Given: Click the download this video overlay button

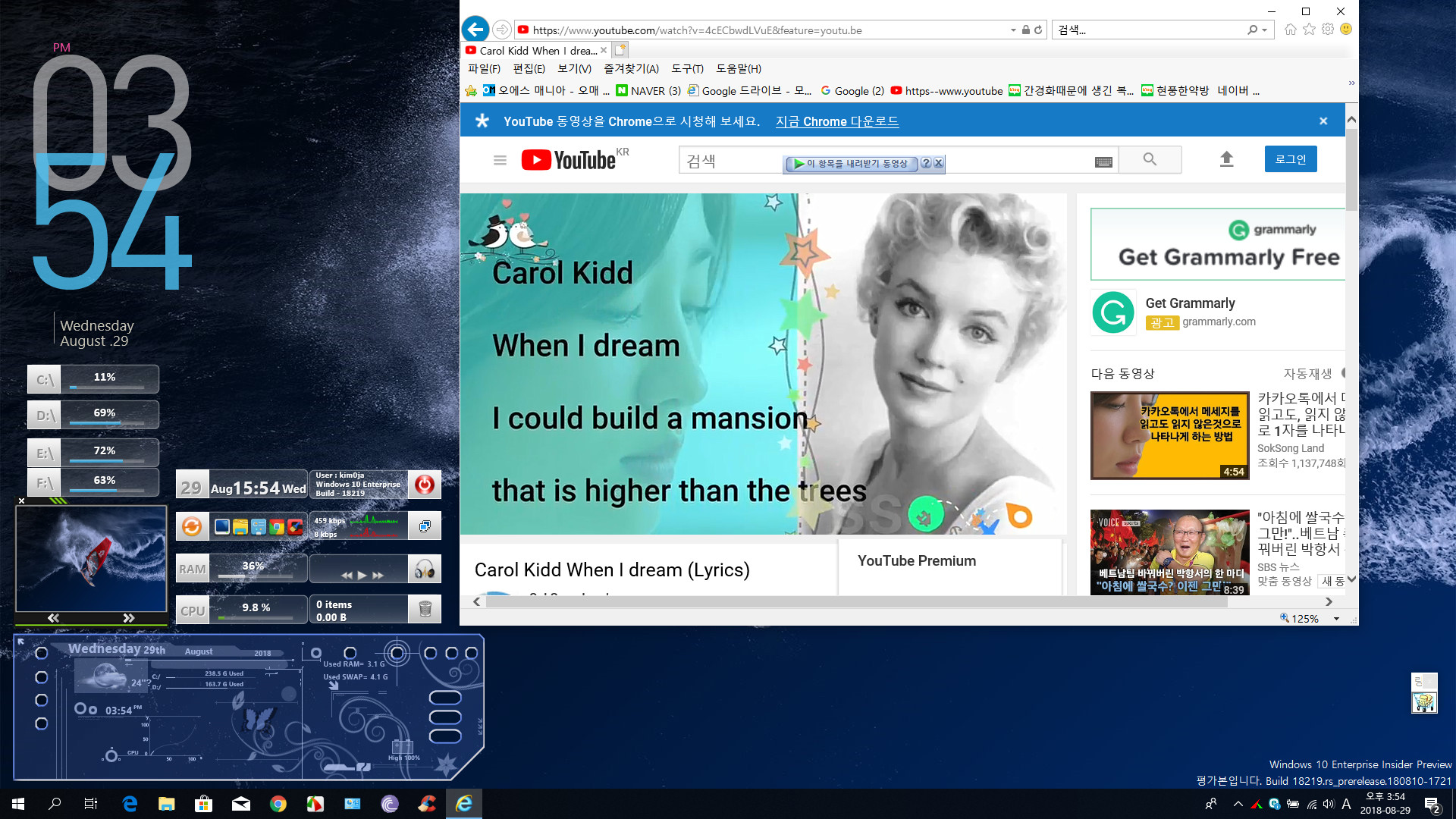Looking at the screenshot, I should click(x=852, y=163).
